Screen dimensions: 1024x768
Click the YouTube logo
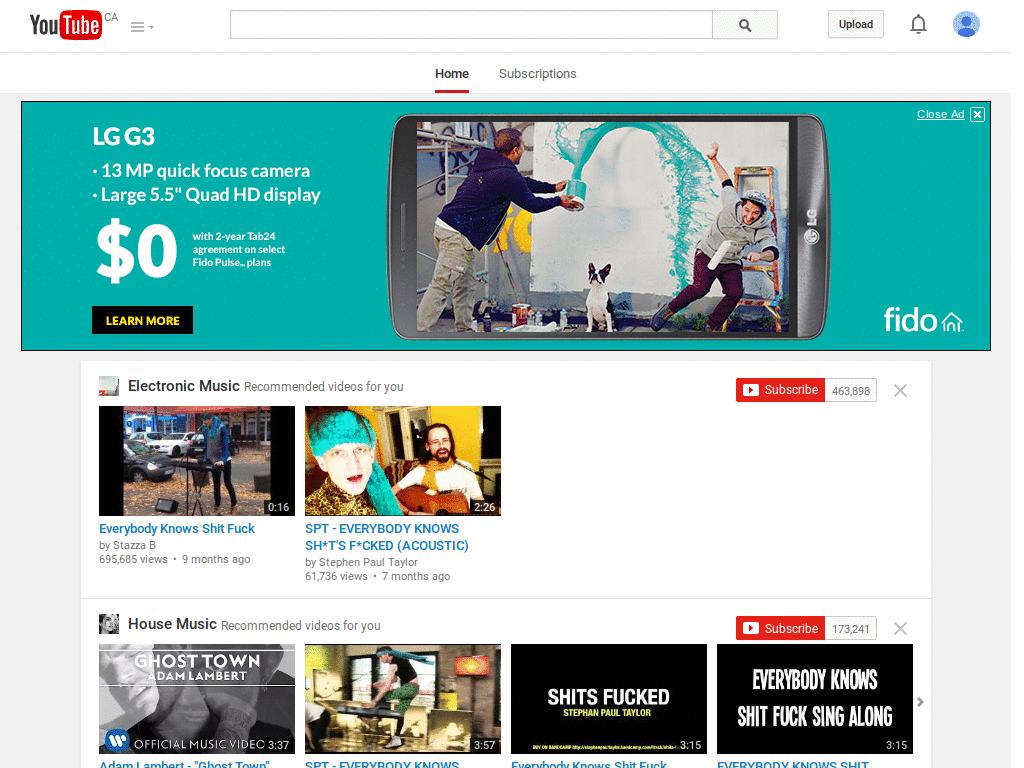(x=66, y=25)
